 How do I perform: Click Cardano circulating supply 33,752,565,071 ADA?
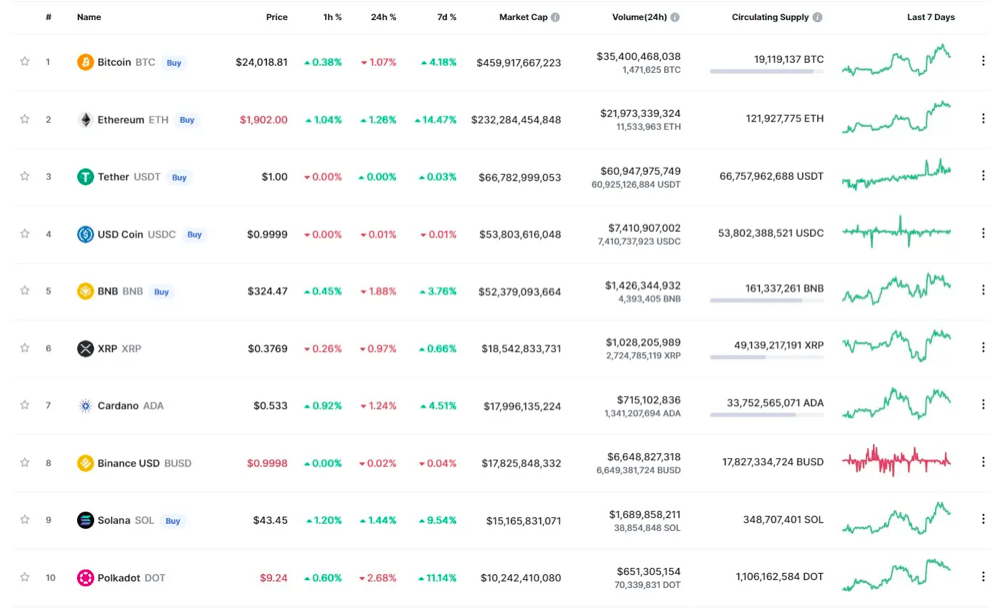[x=775, y=403]
